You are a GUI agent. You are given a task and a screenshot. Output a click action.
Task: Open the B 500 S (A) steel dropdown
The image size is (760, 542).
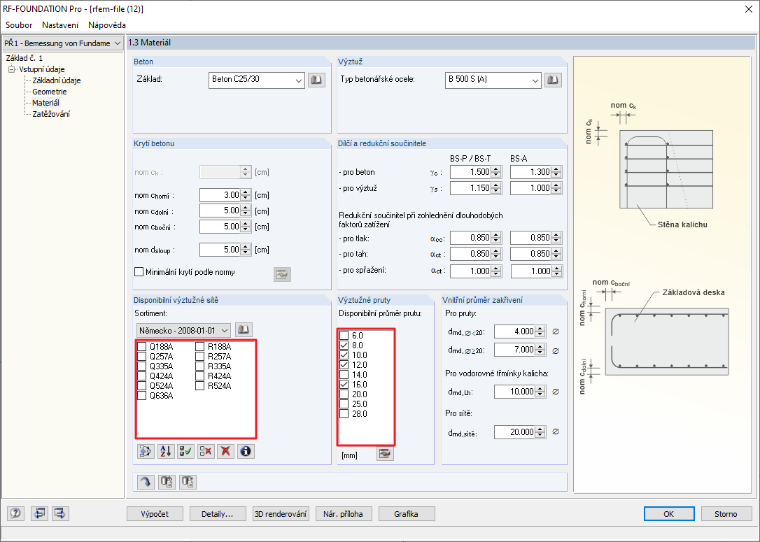(x=535, y=80)
